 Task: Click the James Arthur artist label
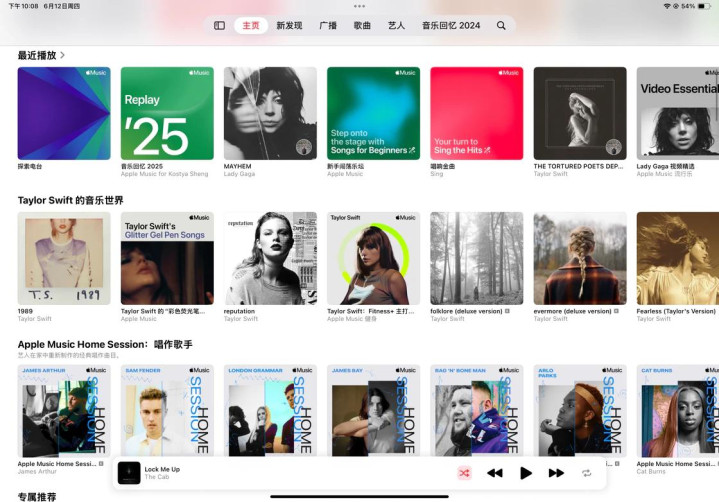pos(37,471)
